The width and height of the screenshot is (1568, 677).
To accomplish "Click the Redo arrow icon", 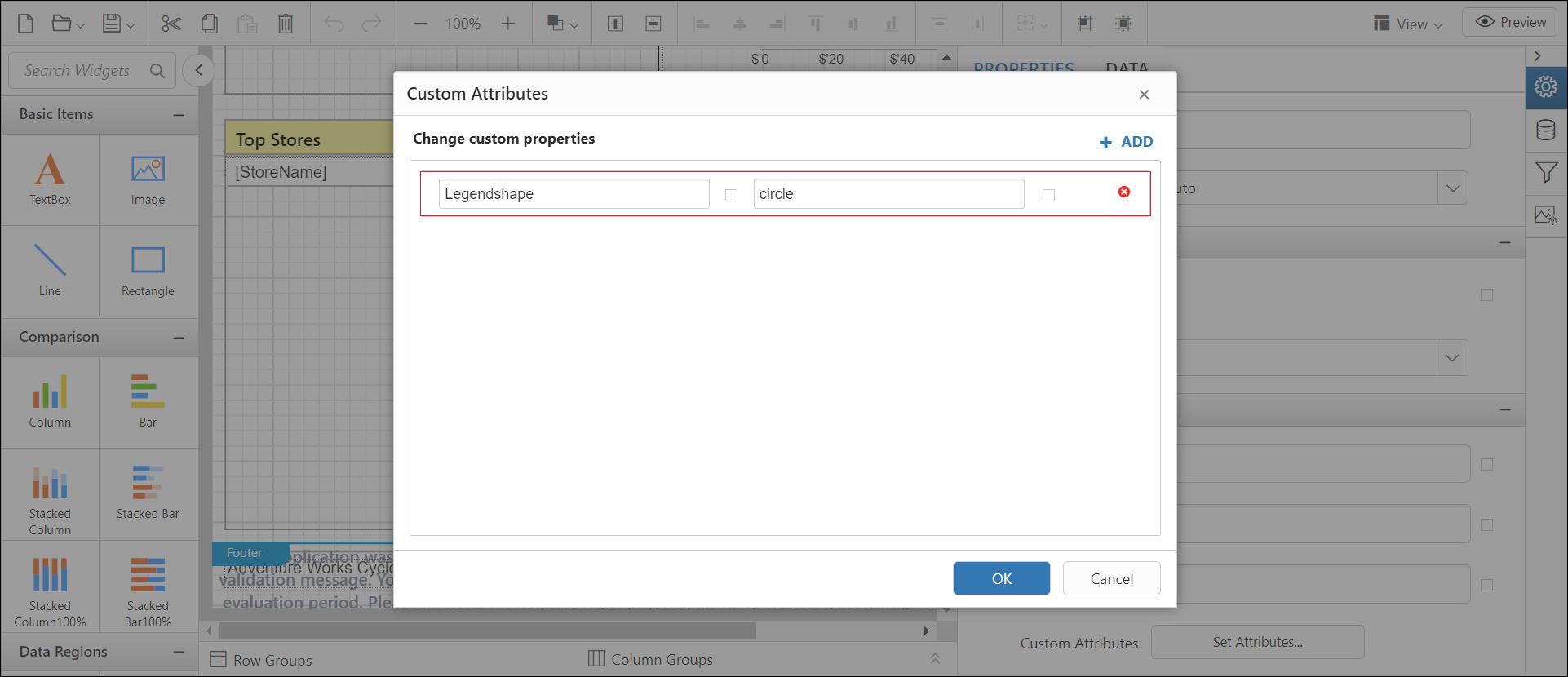I will click(x=371, y=23).
